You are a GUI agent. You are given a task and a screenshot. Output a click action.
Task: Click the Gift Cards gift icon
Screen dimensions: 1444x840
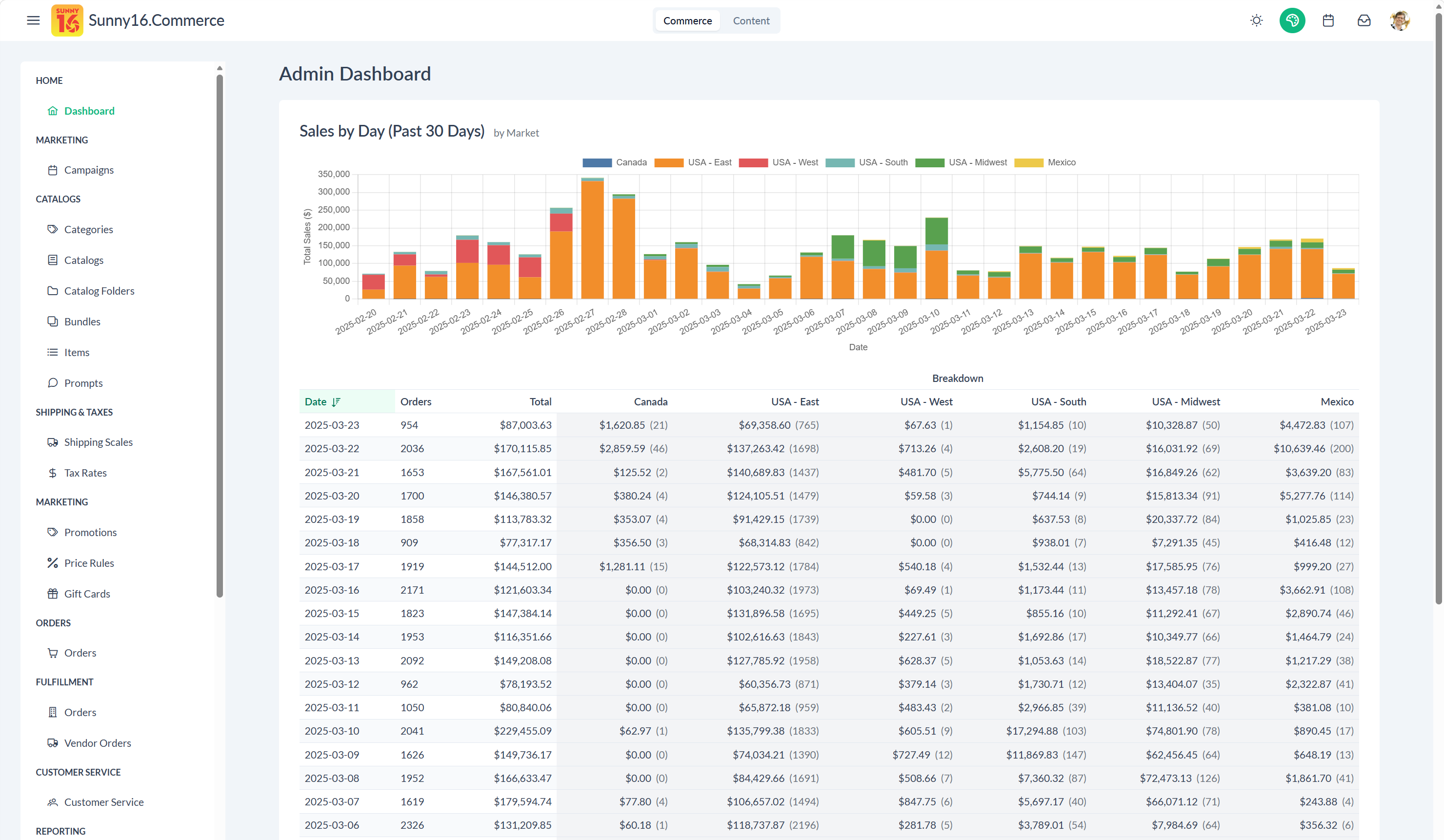[53, 594]
